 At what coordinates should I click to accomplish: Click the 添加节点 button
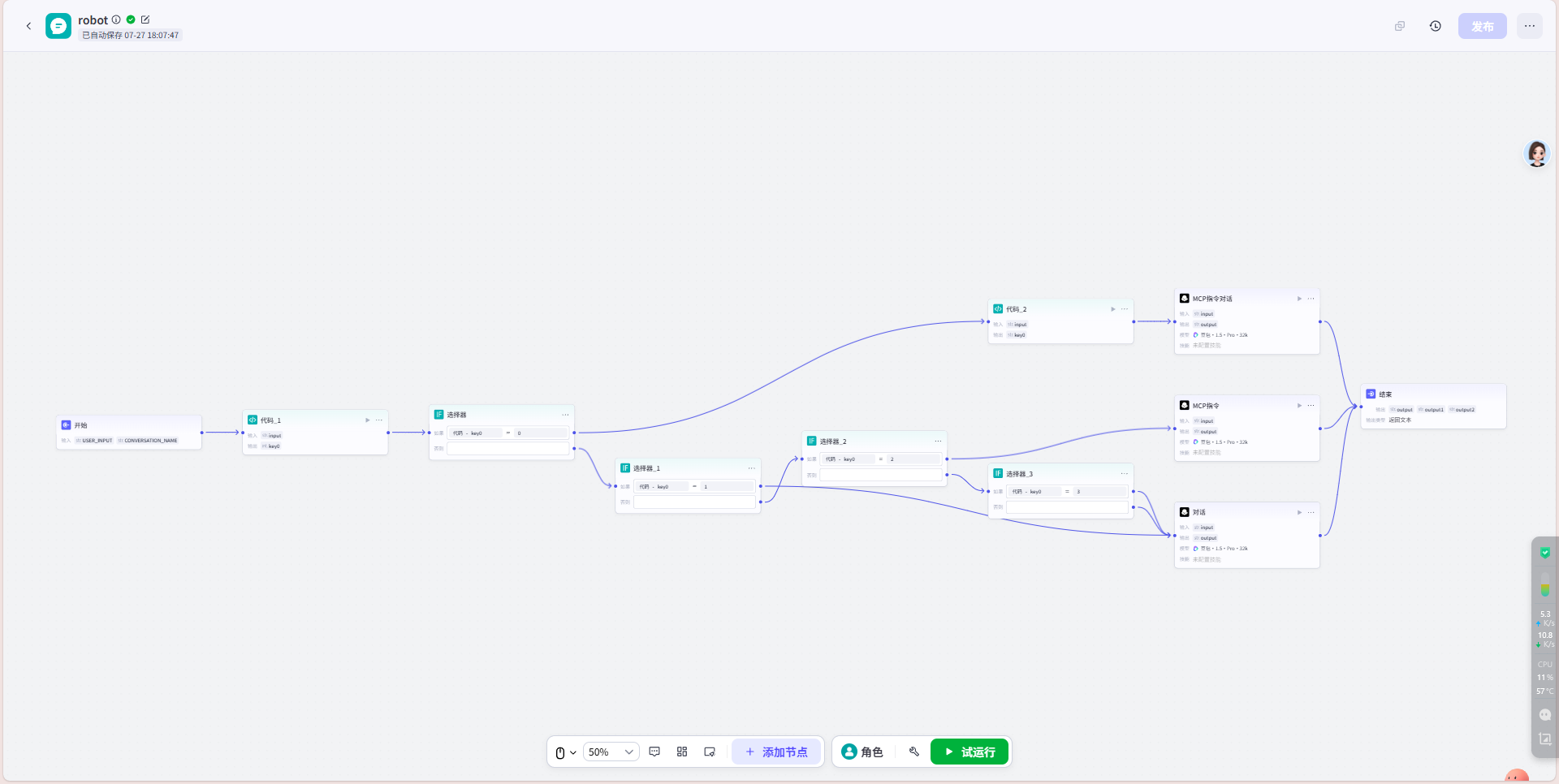pyautogui.click(x=776, y=752)
